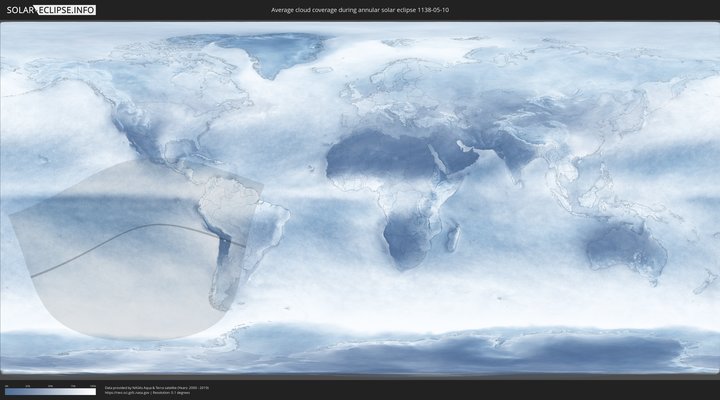Image resolution: width=720 pixels, height=400 pixels.
Task: Click the cloud coverage map title text
Action: 360,10
